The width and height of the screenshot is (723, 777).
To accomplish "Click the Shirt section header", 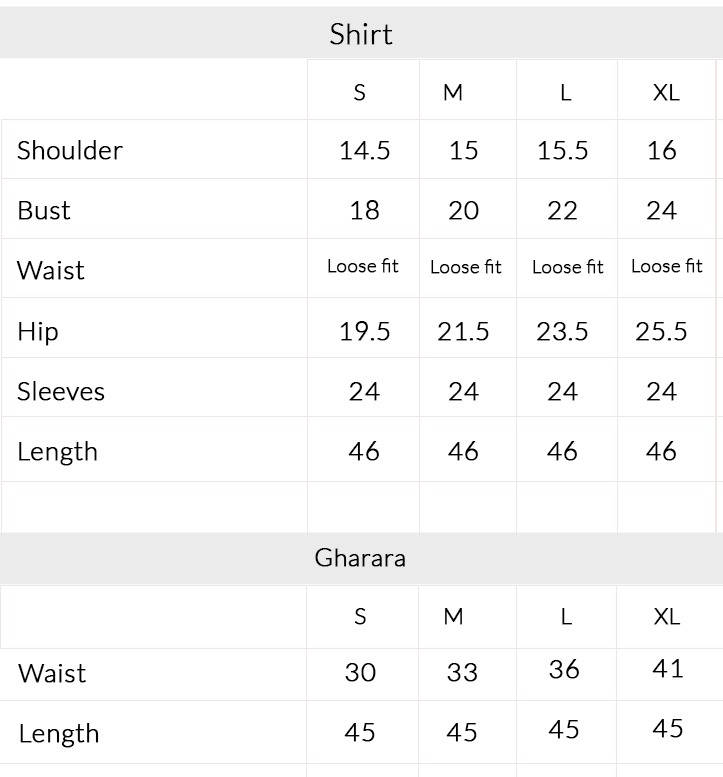I will click(361, 34).
